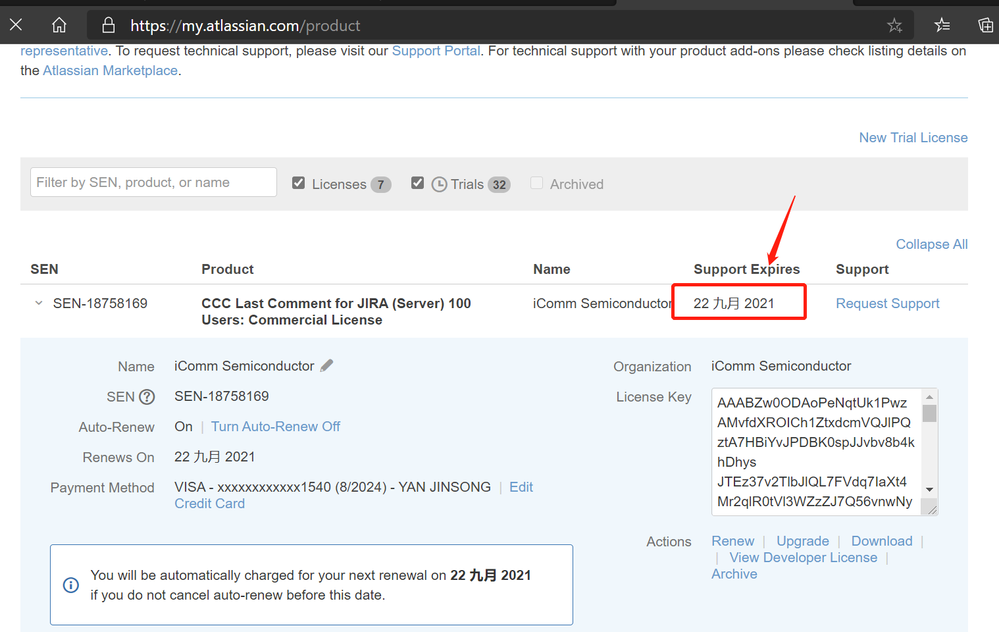Click the Trials count badge 32
This screenshot has width=999, height=632.
coord(499,185)
